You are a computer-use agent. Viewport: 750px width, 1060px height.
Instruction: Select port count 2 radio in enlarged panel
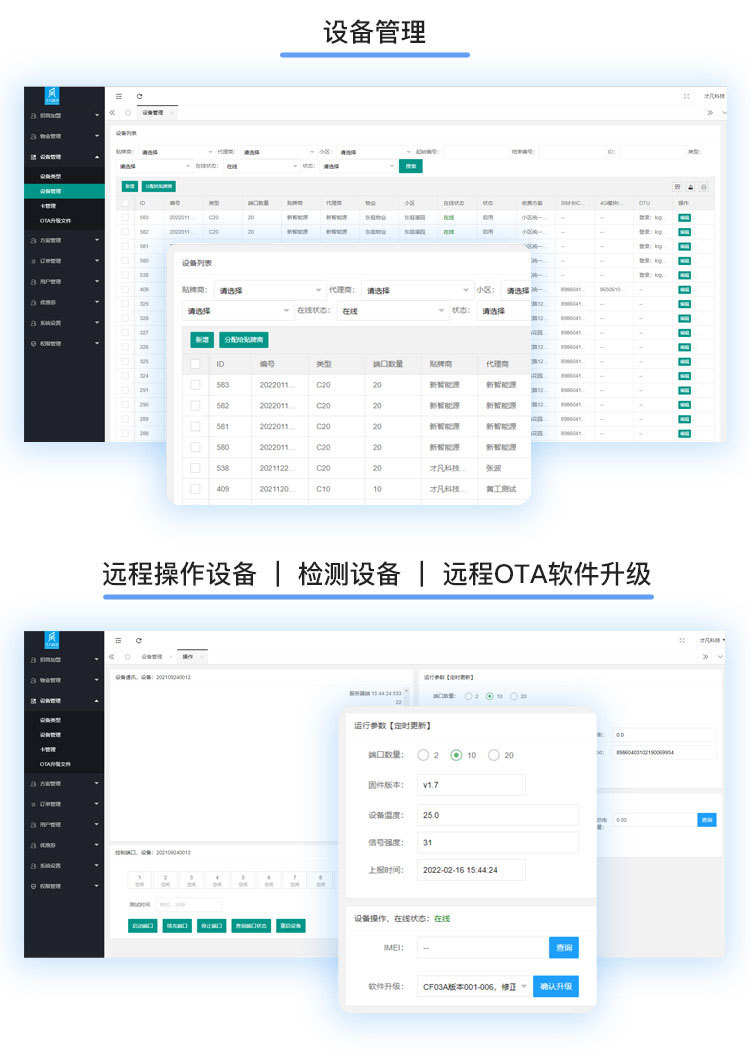click(x=423, y=755)
